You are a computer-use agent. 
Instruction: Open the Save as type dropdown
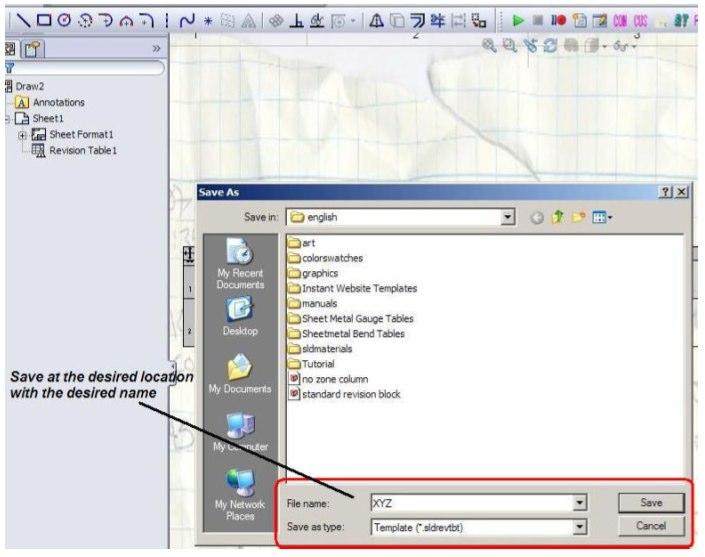point(580,527)
